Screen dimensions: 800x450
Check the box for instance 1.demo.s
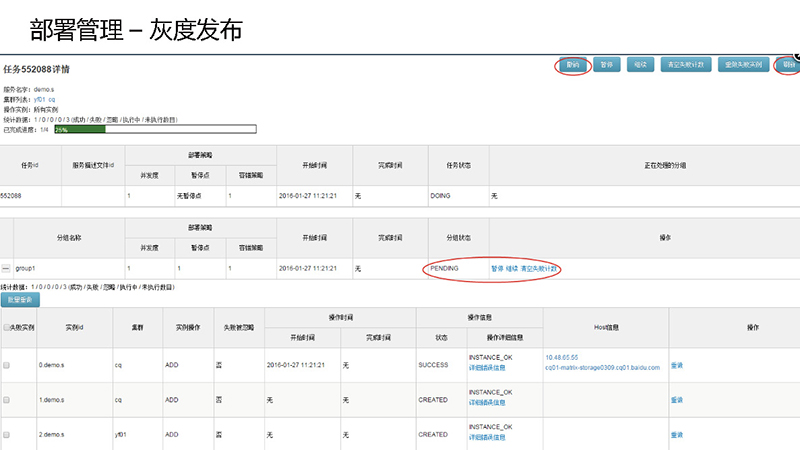coord(7,400)
